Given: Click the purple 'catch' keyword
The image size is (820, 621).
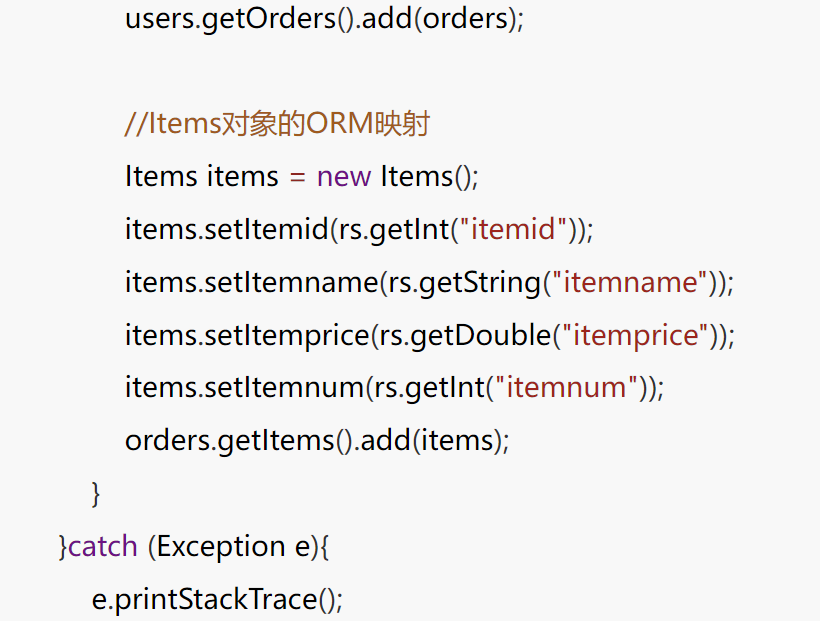Looking at the screenshot, I should tap(102, 547).
